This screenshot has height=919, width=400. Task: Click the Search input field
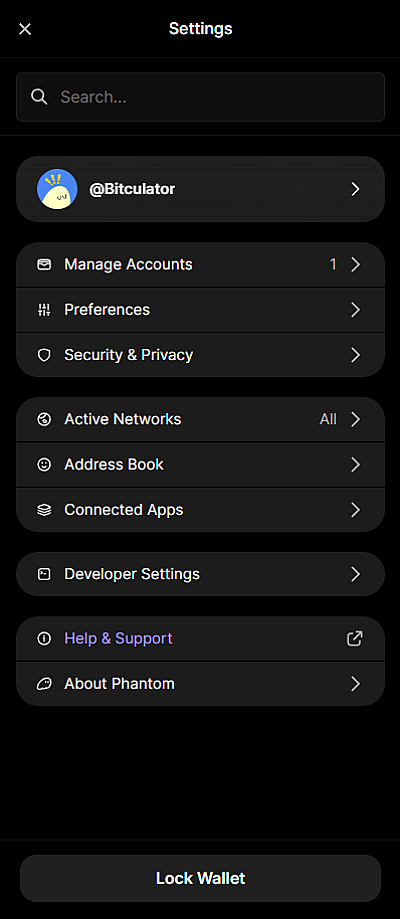point(200,97)
